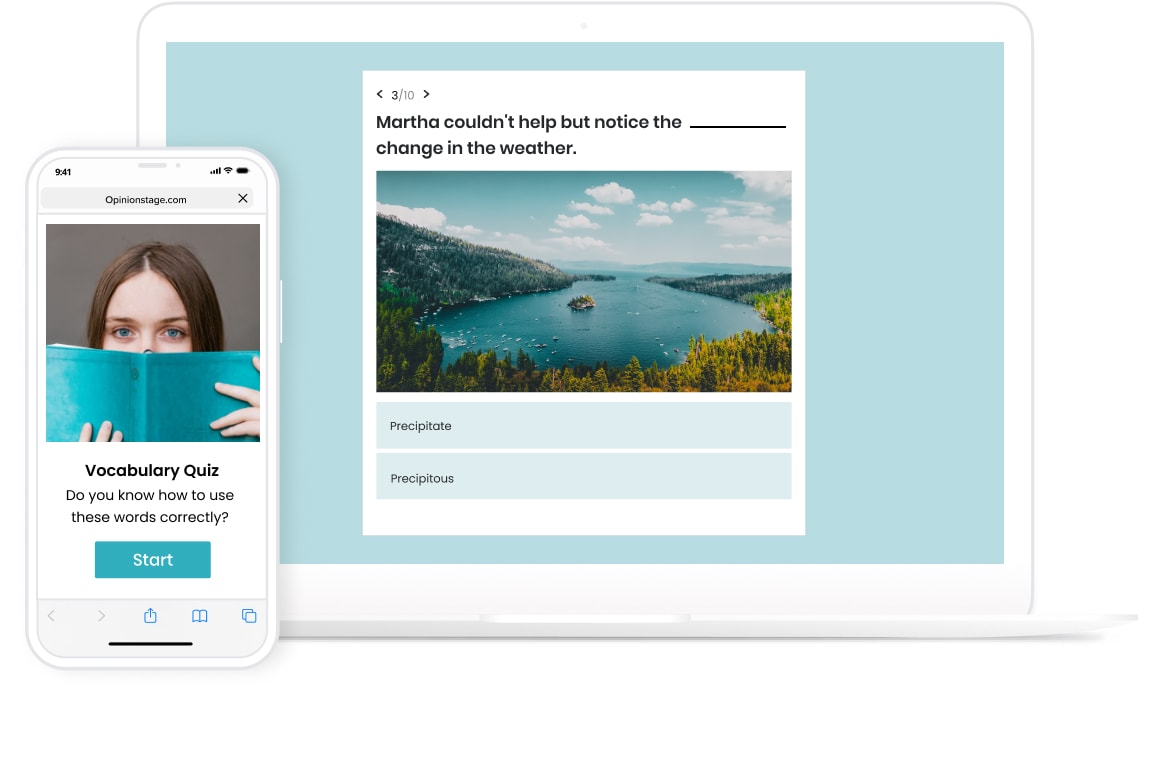Image resolution: width=1160 pixels, height=758 pixels.
Task: Tap the Opinionstage.com address bar
Action: click(146, 199)
